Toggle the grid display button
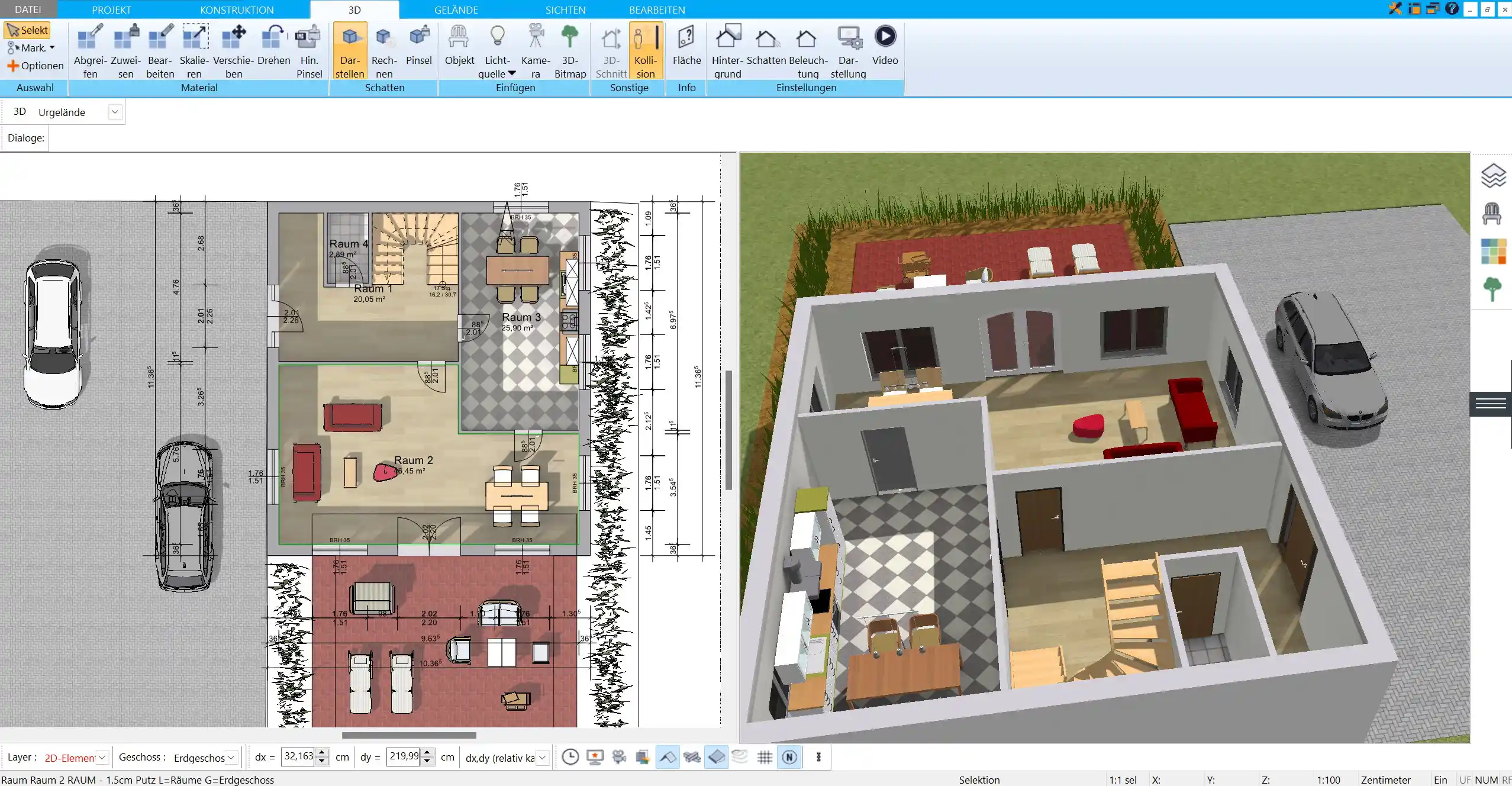The width and height of the screenshot is (1512, 786). [x=765, y=757]
